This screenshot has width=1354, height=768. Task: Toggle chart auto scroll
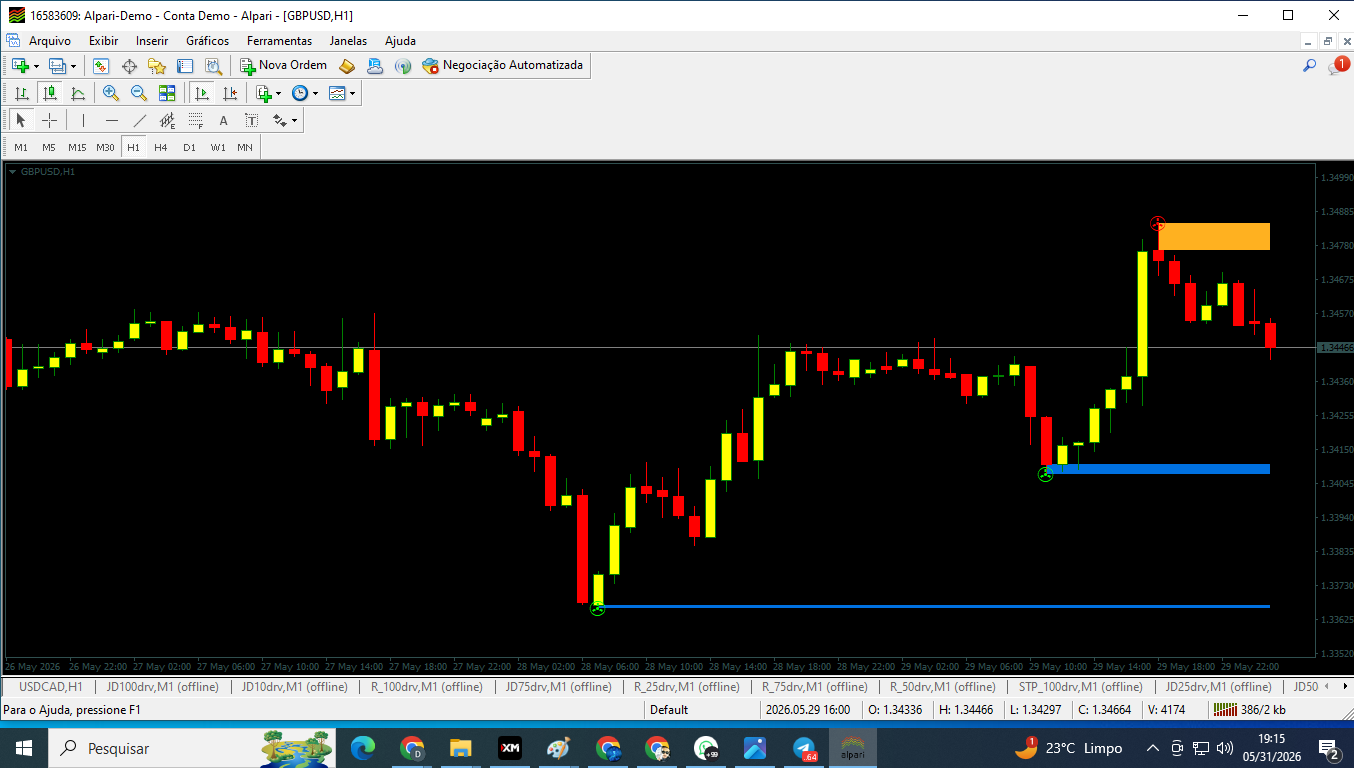click(201, 93)
